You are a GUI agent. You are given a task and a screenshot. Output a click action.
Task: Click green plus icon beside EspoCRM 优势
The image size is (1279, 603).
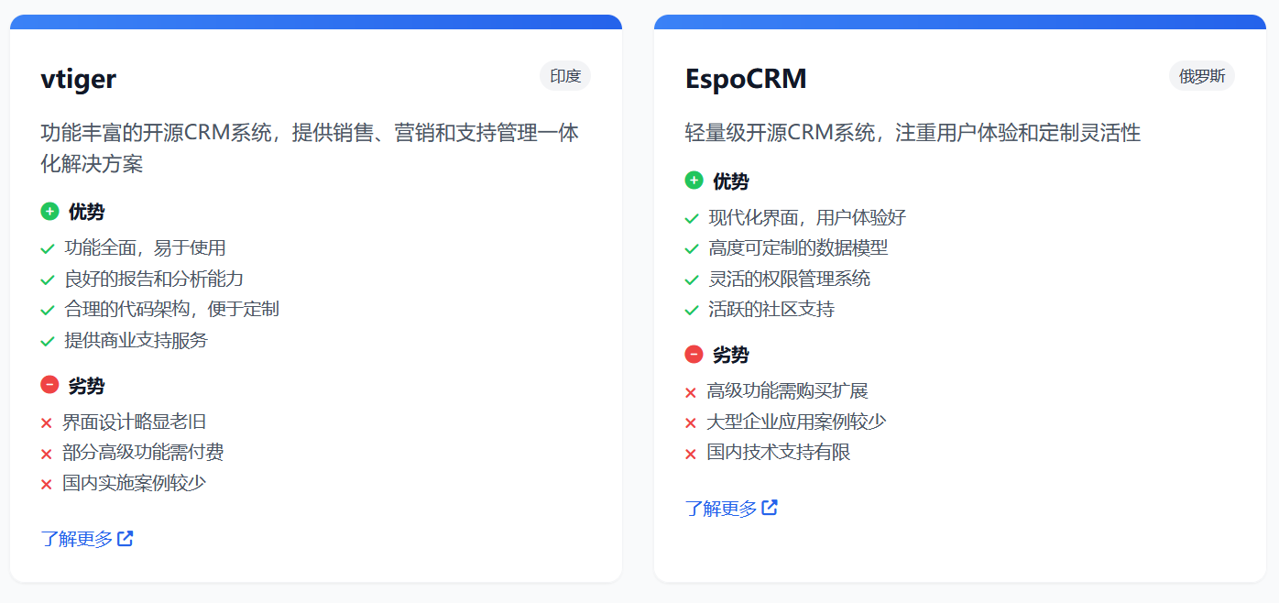694,180
